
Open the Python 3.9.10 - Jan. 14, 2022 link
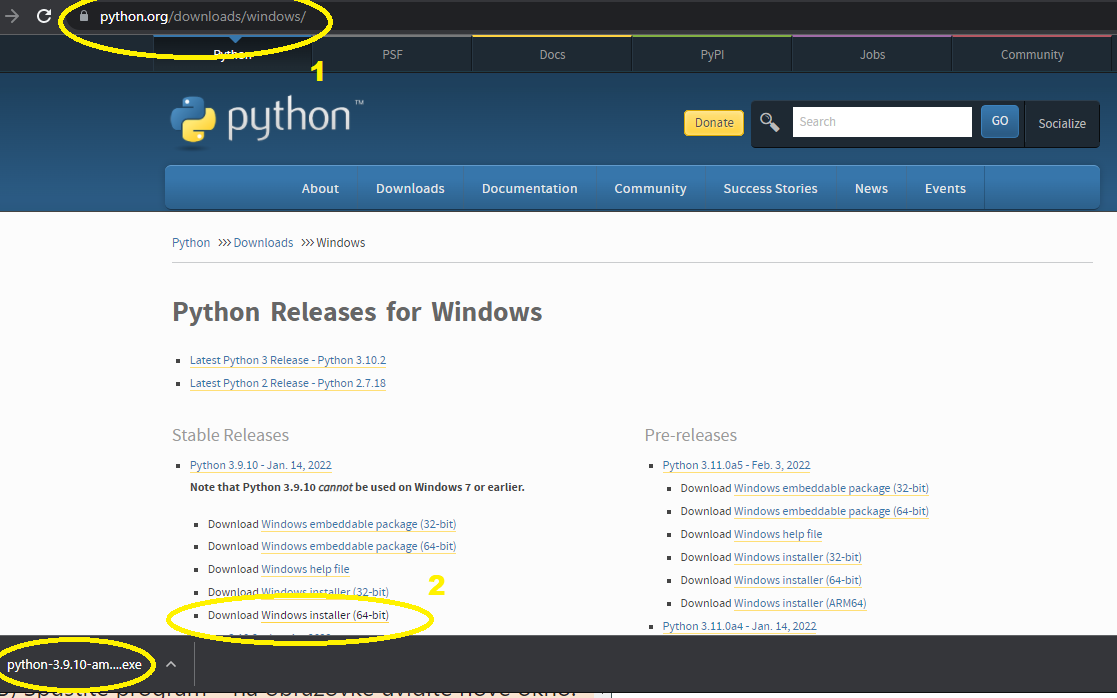(x=261, y=465)
